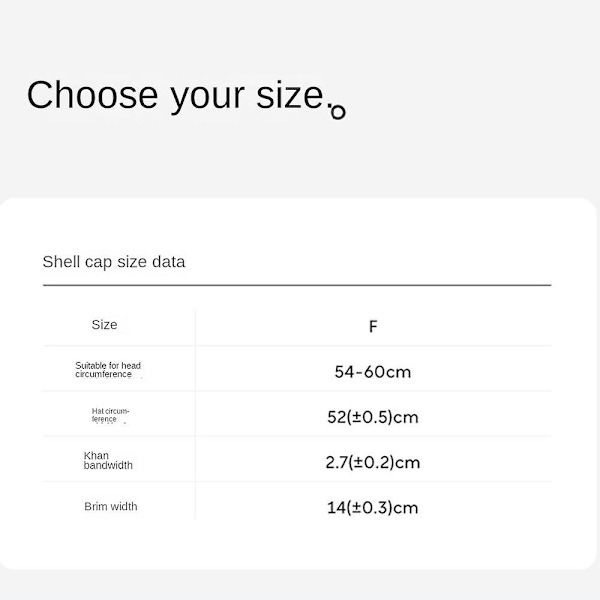Click 'Suitable for head circumference' label
This screenshot has width=600, height=600.
(x=108, y=370)
